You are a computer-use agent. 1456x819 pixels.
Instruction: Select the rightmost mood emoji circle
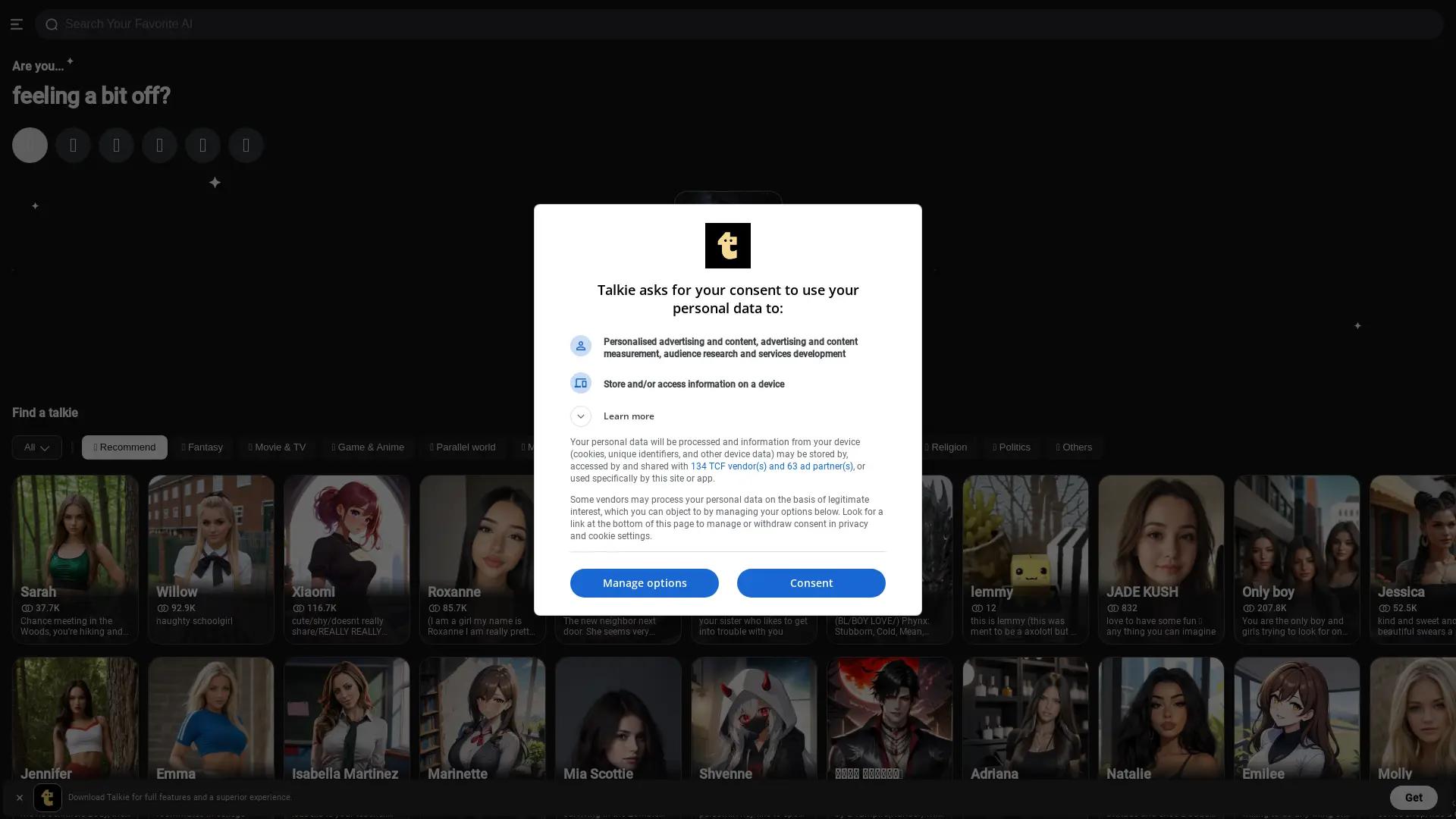(x=246, y=145)
